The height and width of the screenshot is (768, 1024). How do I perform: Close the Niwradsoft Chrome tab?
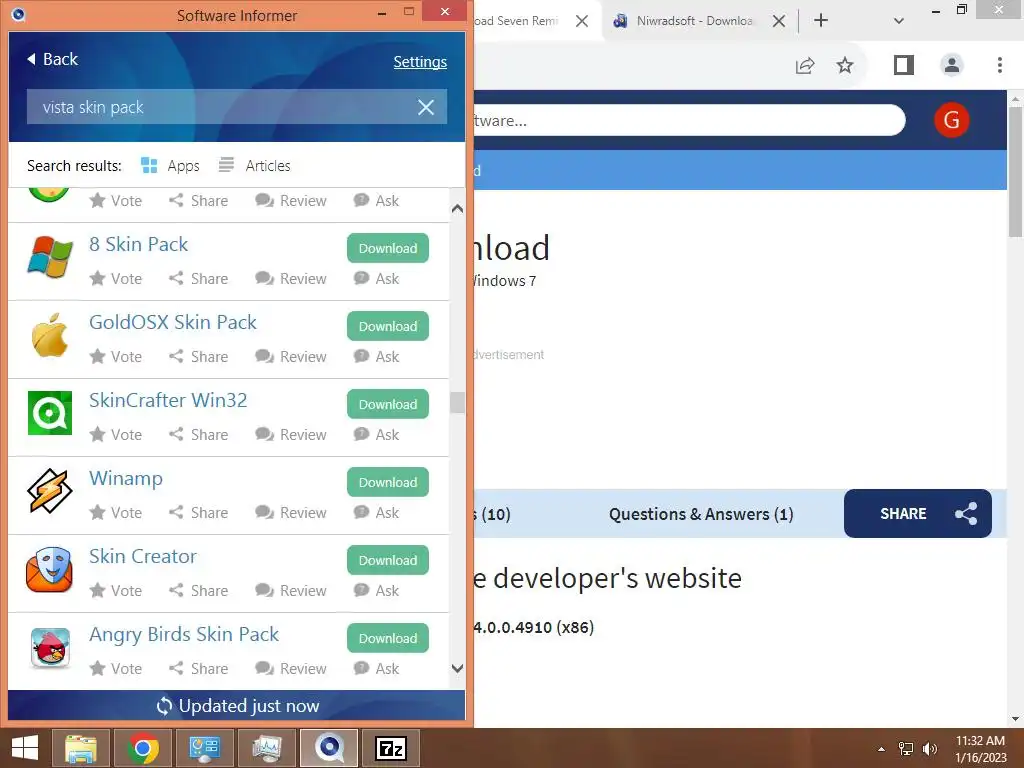coord(778,22)
